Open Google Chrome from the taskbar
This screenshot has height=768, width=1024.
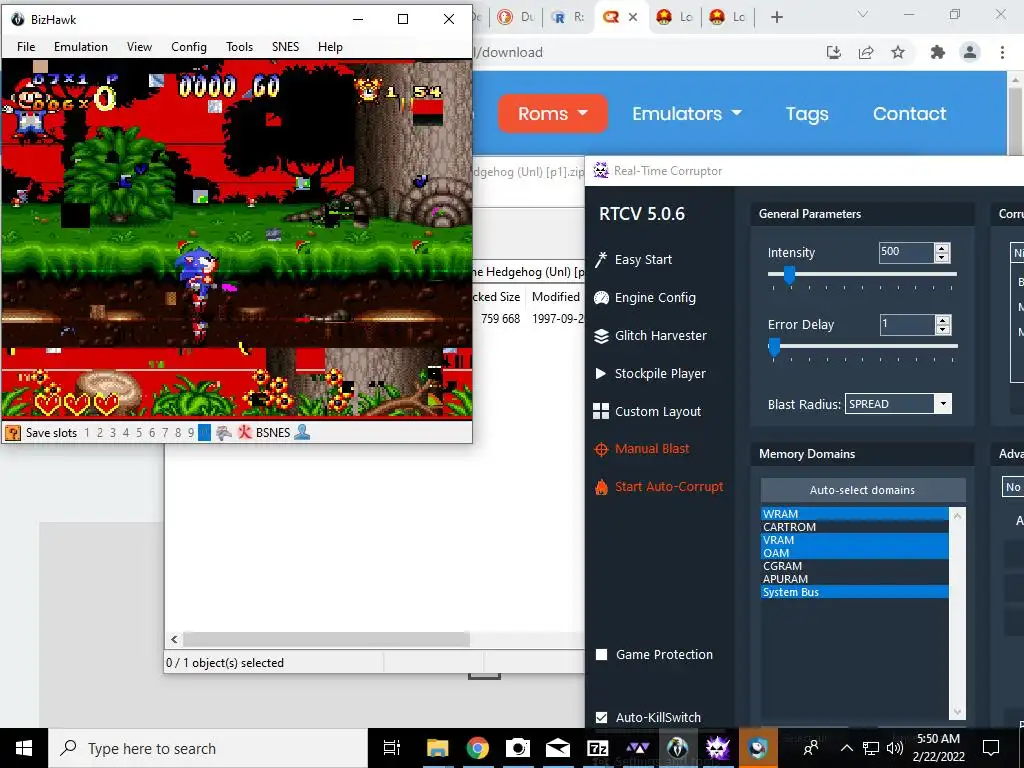pos(478,748)
